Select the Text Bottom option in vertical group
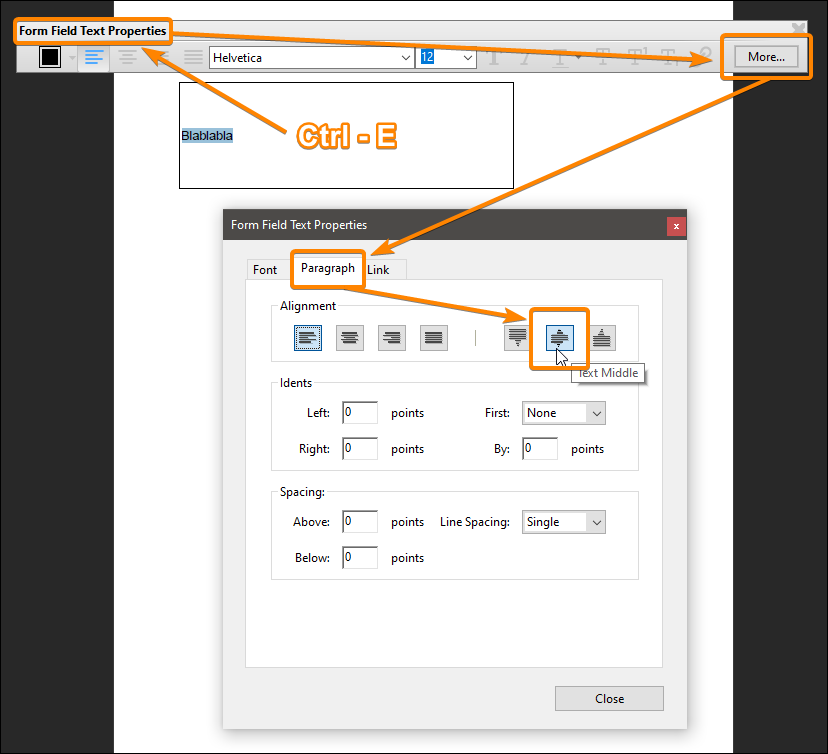The image size is (828, 754). pos(601,337)
